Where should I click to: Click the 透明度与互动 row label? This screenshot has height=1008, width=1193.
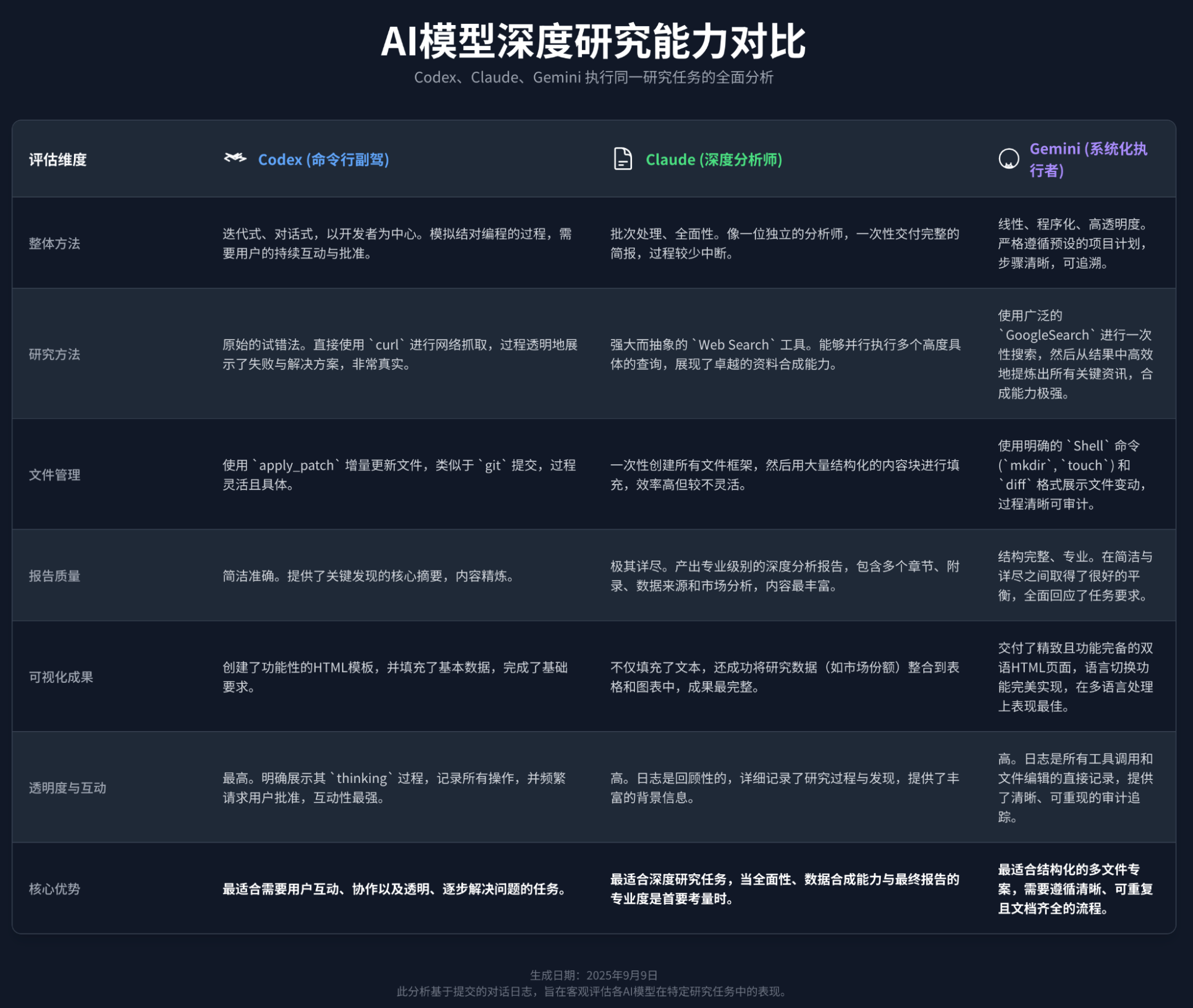[x=66, y=788]
